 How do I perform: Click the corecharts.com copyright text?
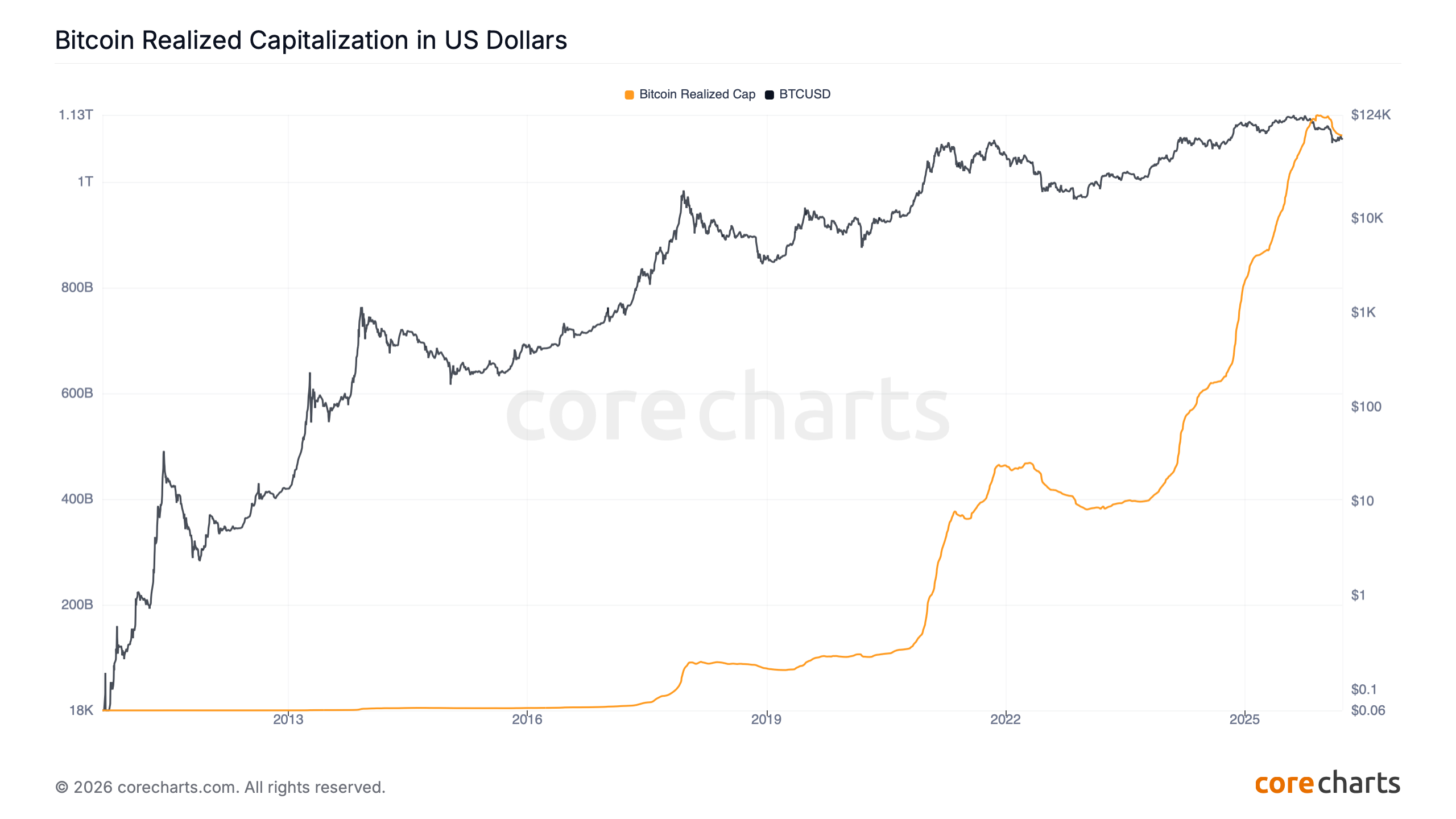tap(220, 787)
